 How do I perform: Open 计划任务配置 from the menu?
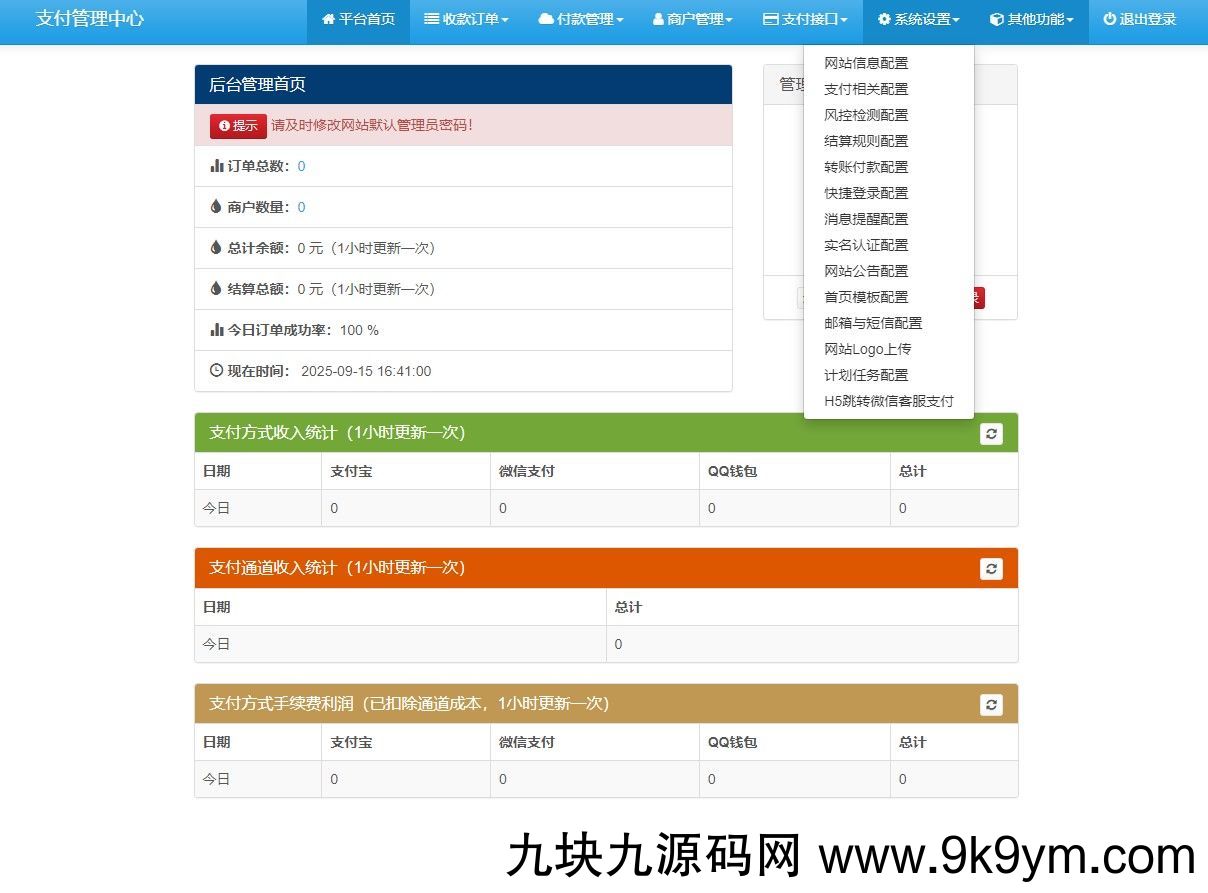tap(866, 375)
